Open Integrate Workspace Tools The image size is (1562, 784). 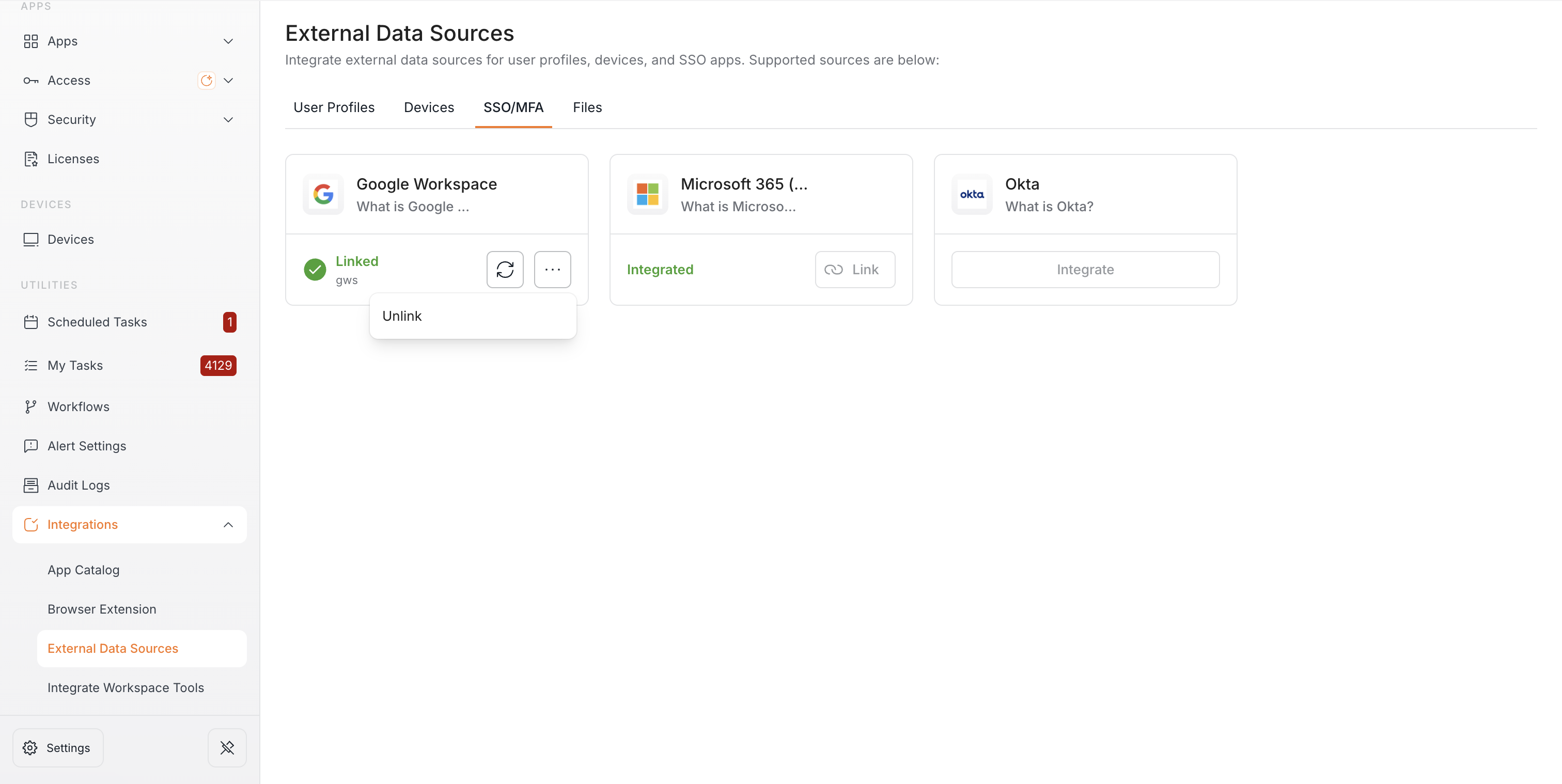pyautogui.click(x=126, y=687)
